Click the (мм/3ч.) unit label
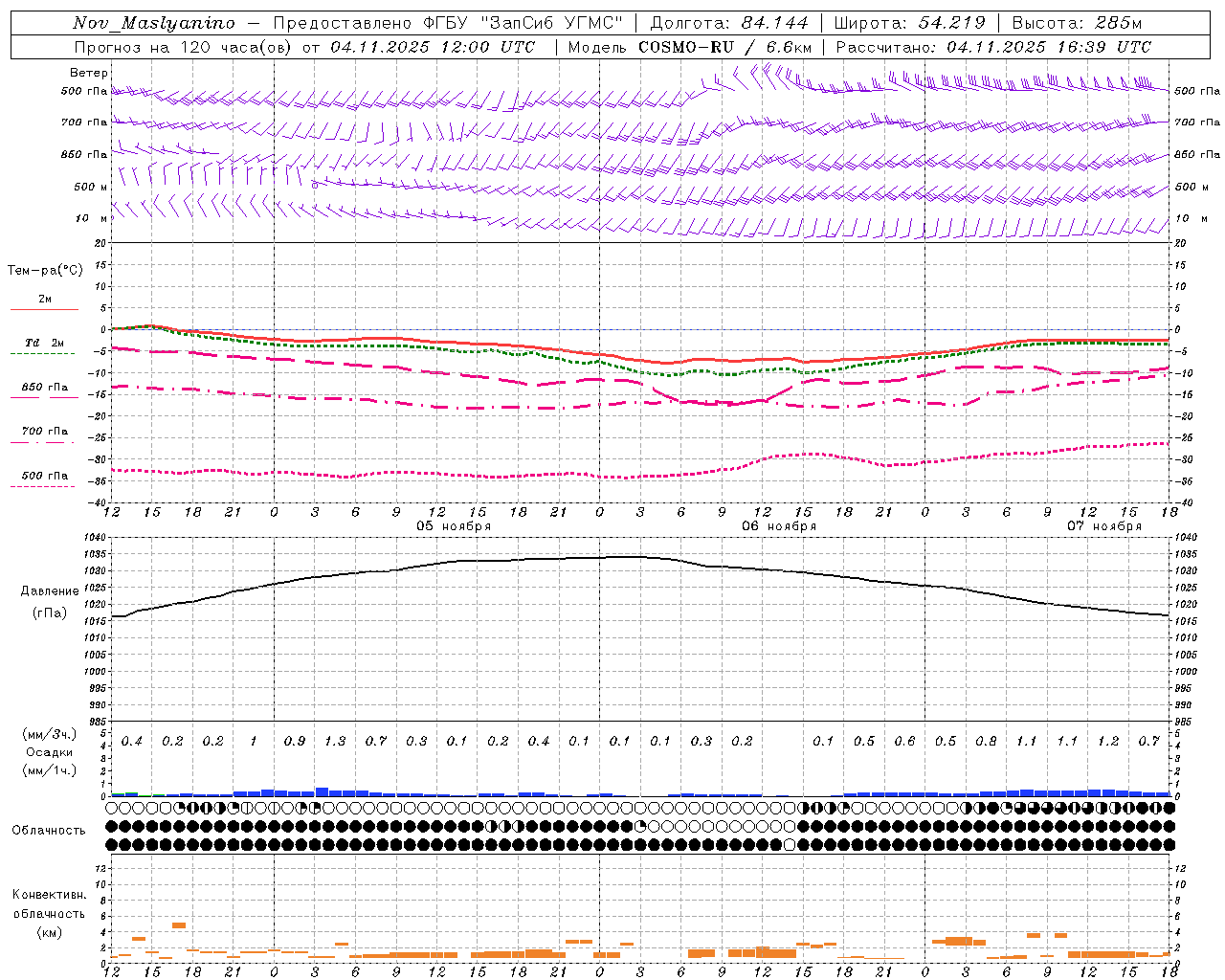 click(50, 734)
